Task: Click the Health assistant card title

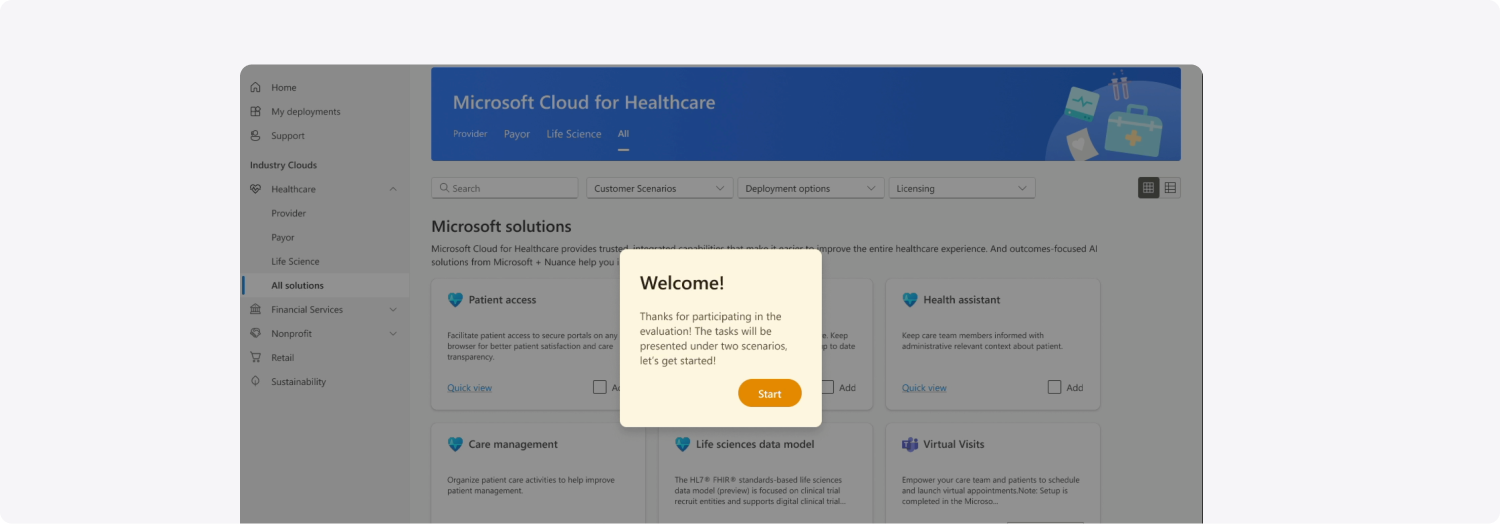Action: [962, 300]
